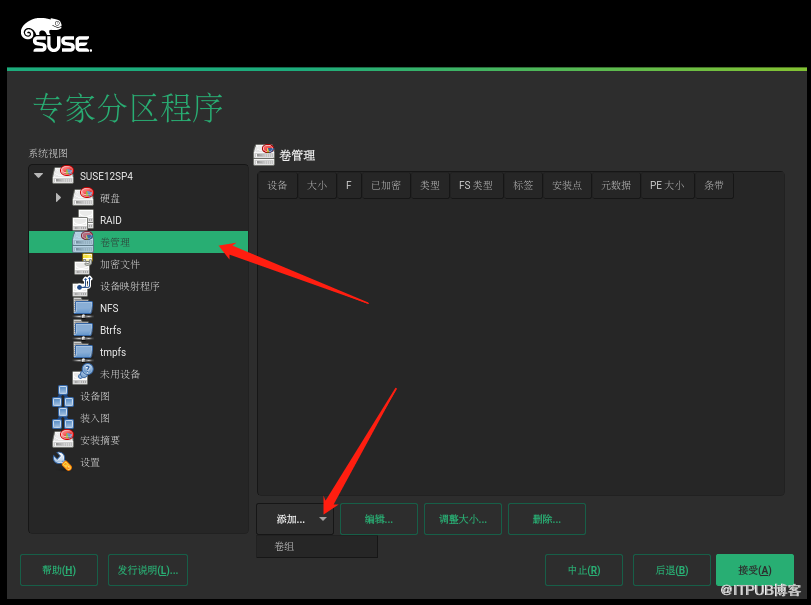
Task: Expand the 硬盘 tree node
Action: [x=58, y=197]
